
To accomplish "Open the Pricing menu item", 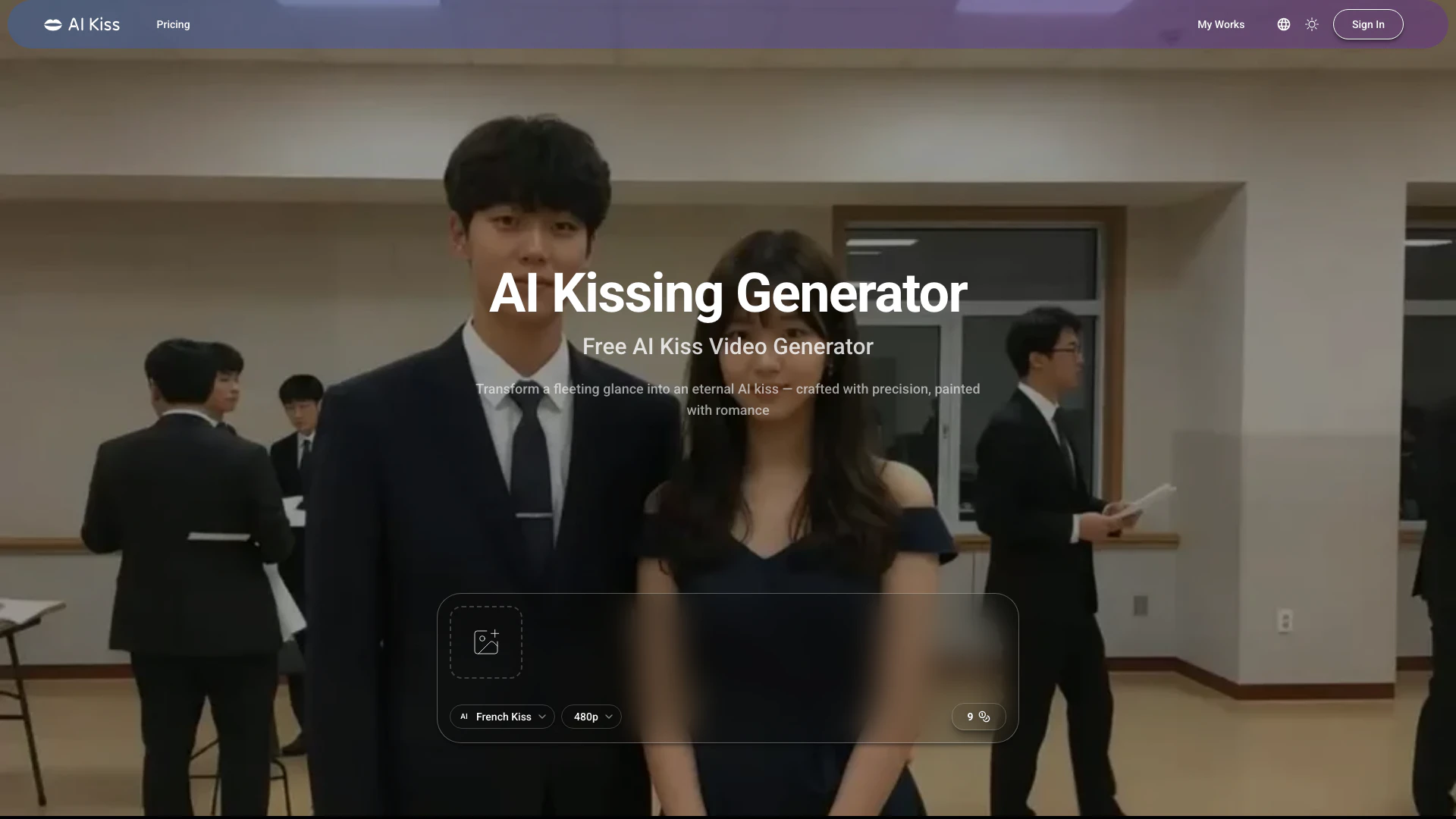I will (173, 24).
